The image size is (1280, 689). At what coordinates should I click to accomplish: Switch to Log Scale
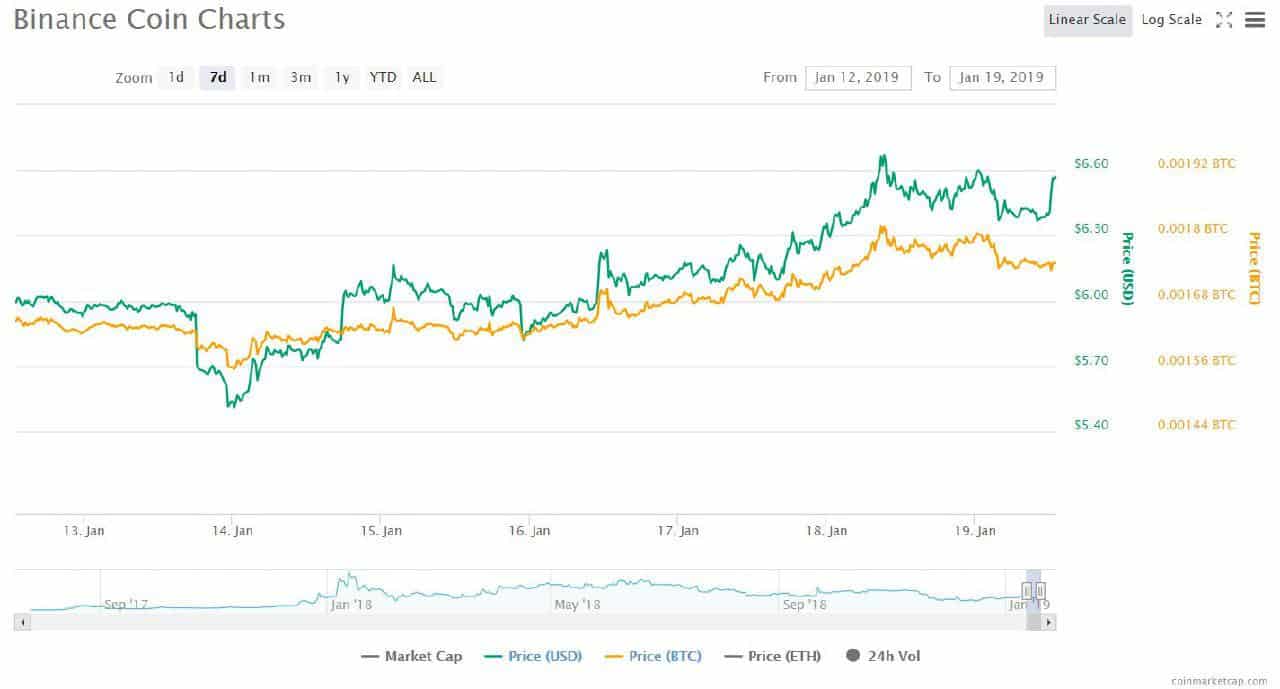(1172, 20)
